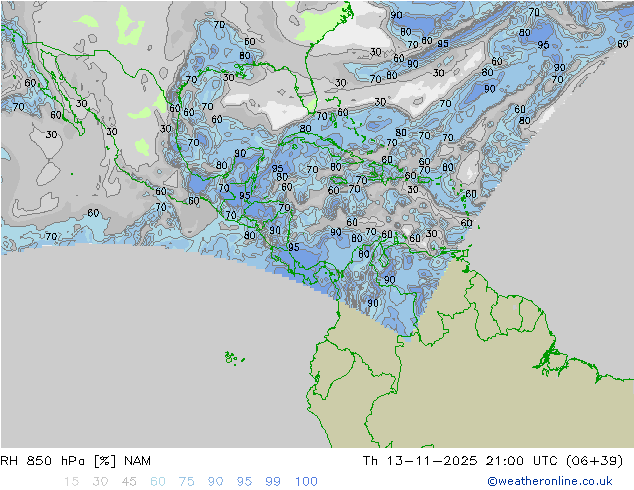Click the 60 value in the color legend

pyautogui.click(x=158, y=482)
